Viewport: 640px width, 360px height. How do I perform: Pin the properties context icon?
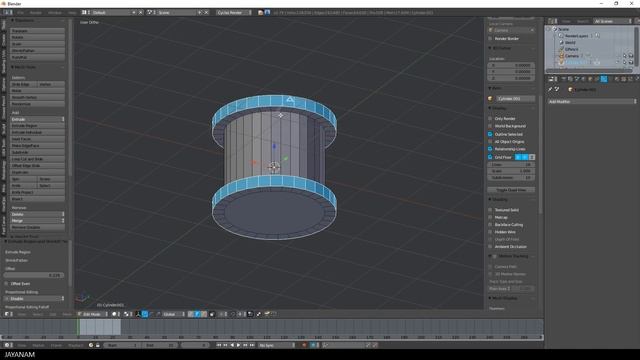point(550,89)
